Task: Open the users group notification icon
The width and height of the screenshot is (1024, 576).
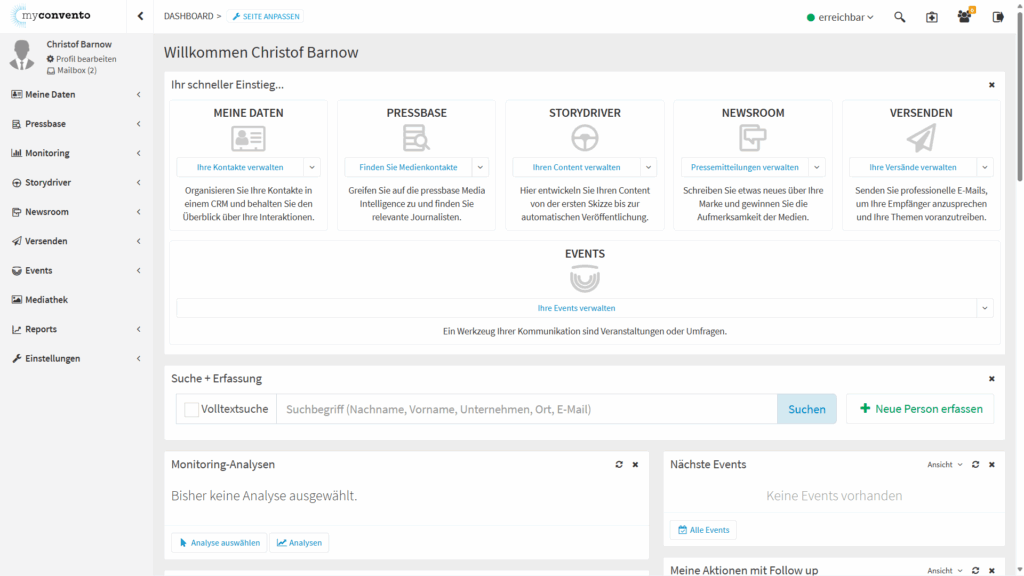Action: point(964,17)
